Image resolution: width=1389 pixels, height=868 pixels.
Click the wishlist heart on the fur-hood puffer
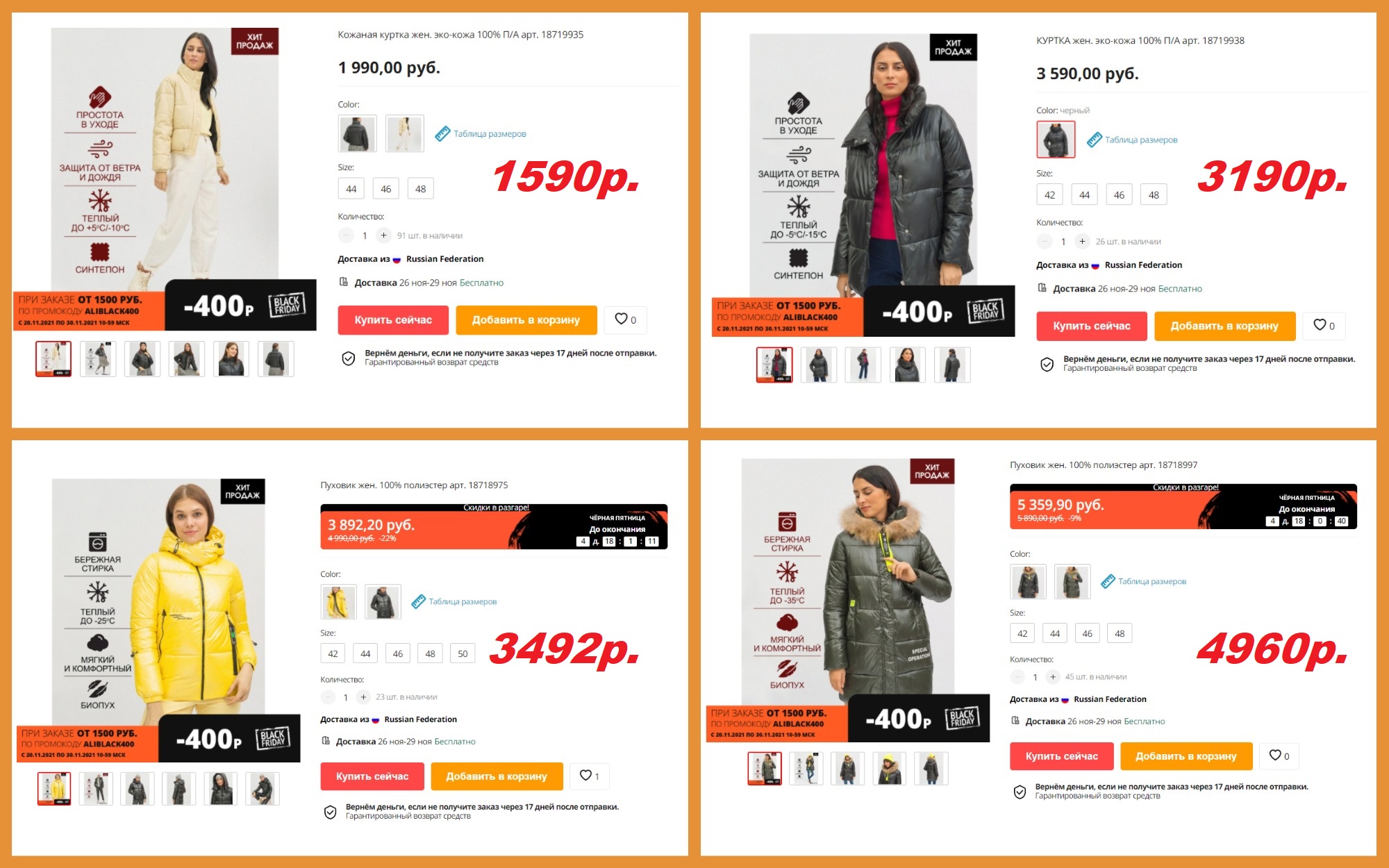(1279, 756)
